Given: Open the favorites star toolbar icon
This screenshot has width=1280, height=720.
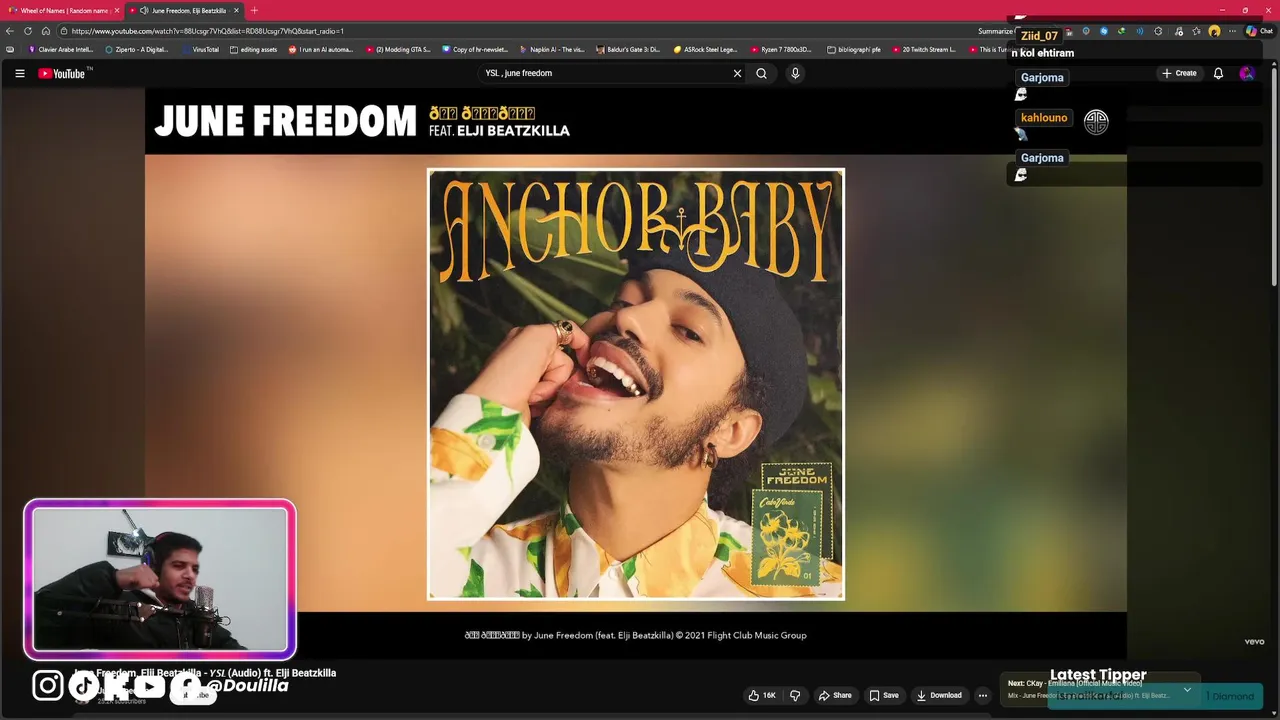Looking at the screenshot, I should tap(1196, 31).
